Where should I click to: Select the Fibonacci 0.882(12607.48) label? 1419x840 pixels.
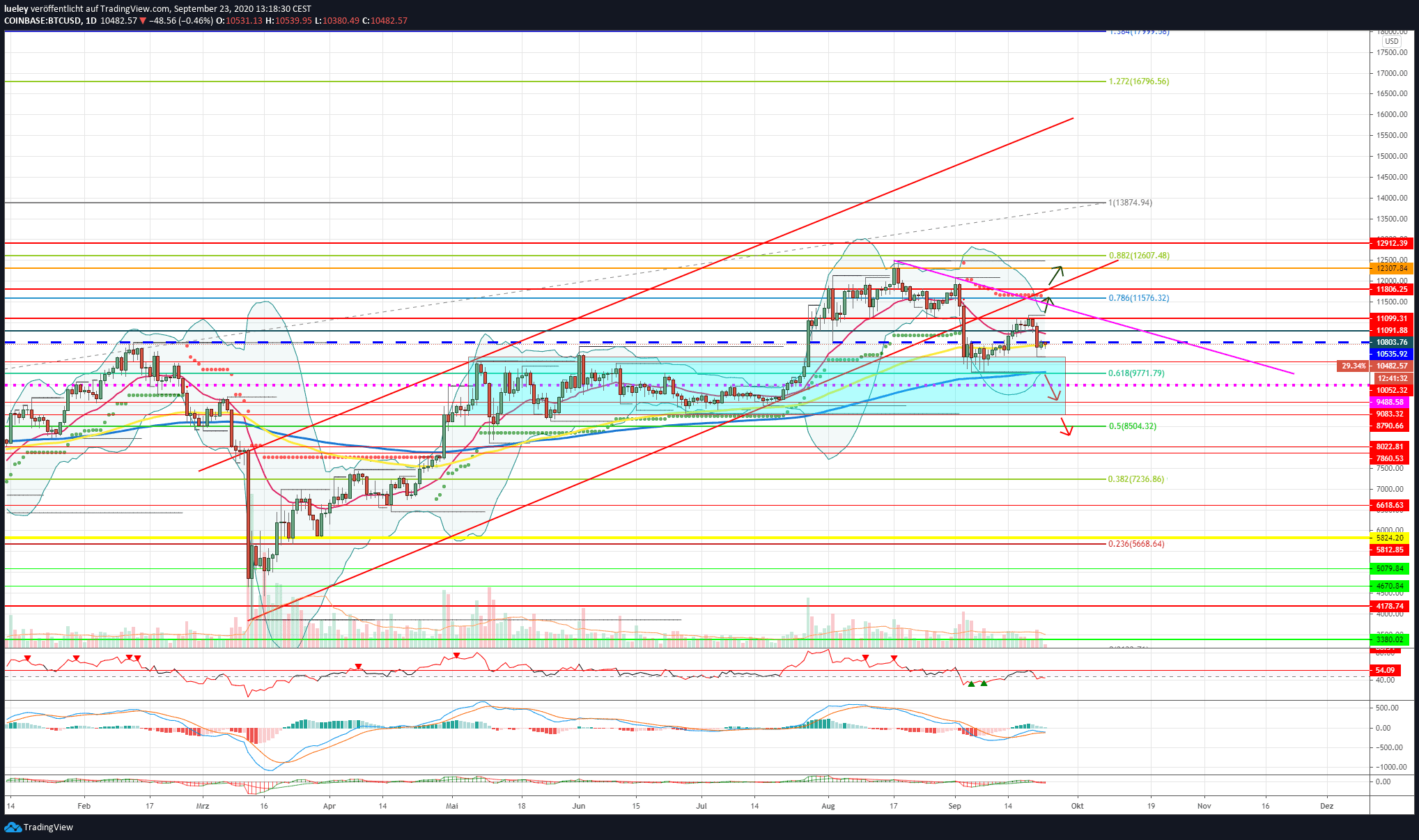coord(1139,256)
